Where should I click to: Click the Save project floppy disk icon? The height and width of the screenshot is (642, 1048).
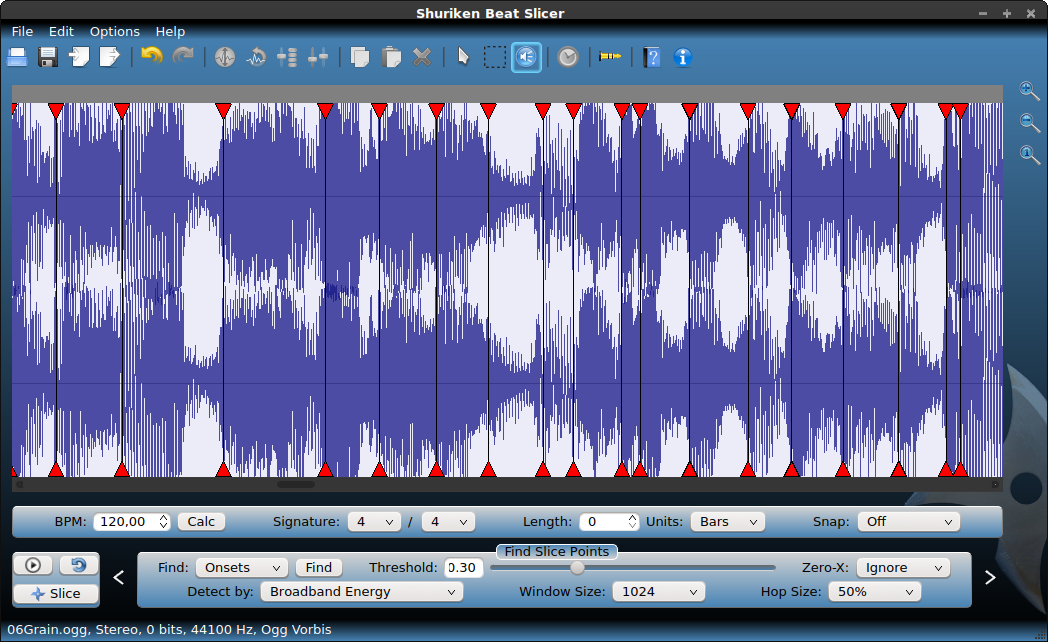tap(47, 57)
